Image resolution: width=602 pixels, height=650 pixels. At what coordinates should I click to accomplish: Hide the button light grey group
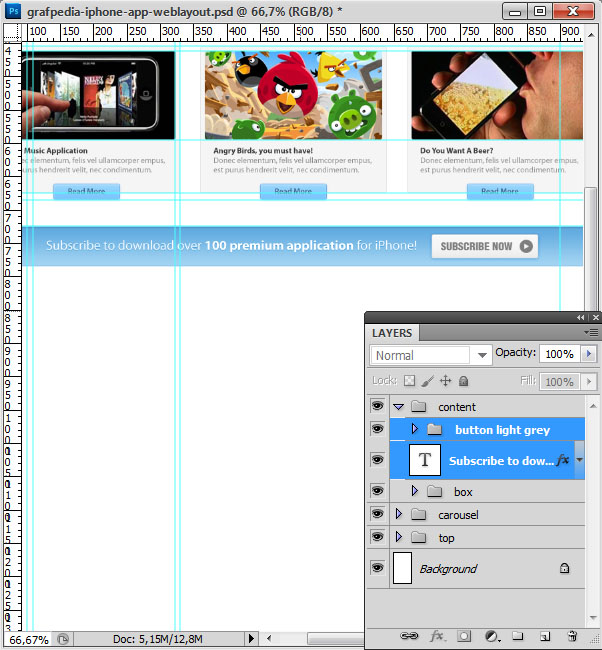pyautogui.click(x=377, y=429)
